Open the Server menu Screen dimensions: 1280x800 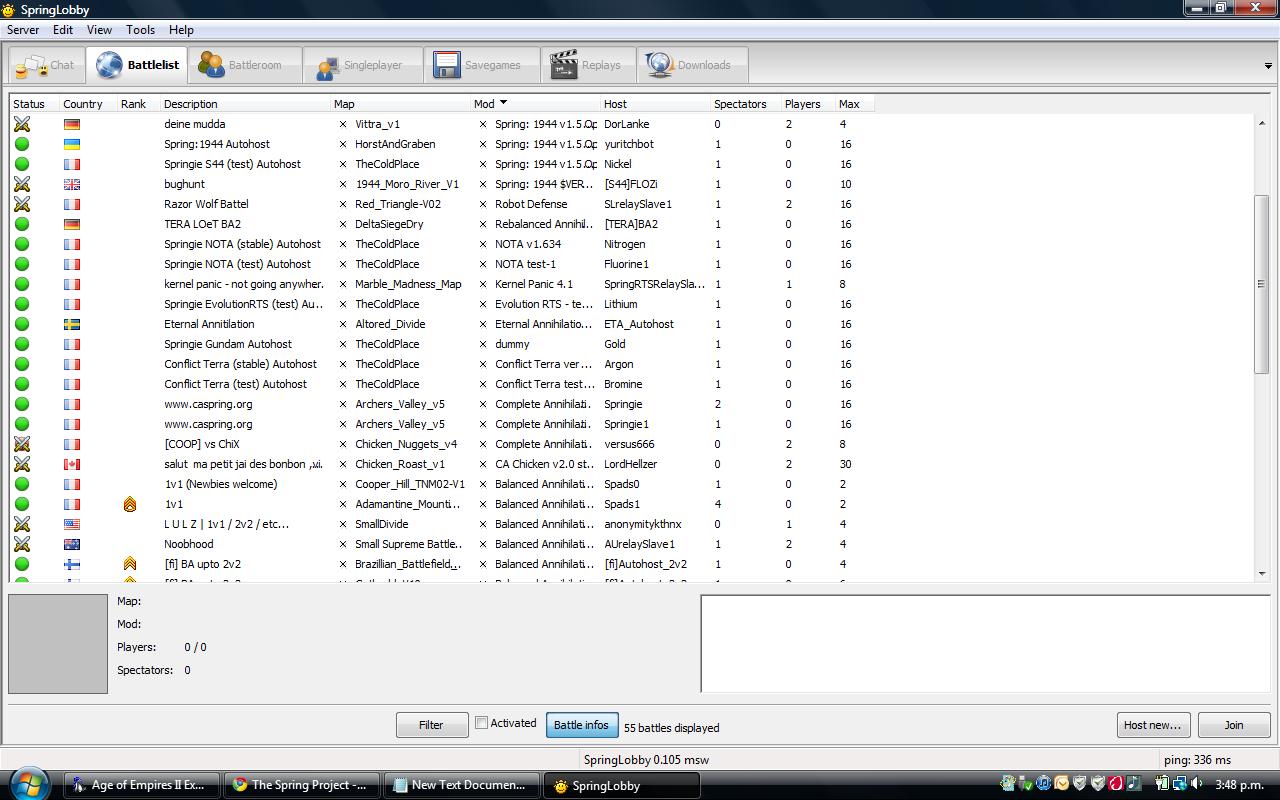[23, 30]
